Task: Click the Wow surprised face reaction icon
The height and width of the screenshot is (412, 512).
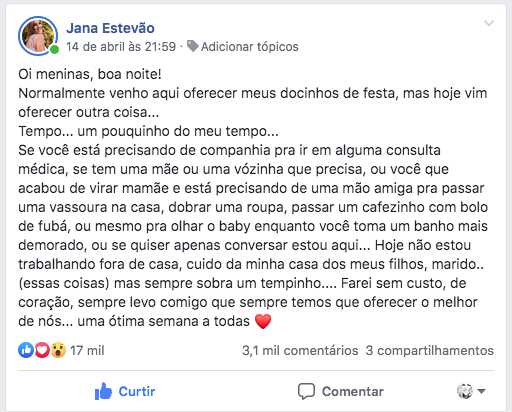Action: pyautogui.click(x=58, y=350)
